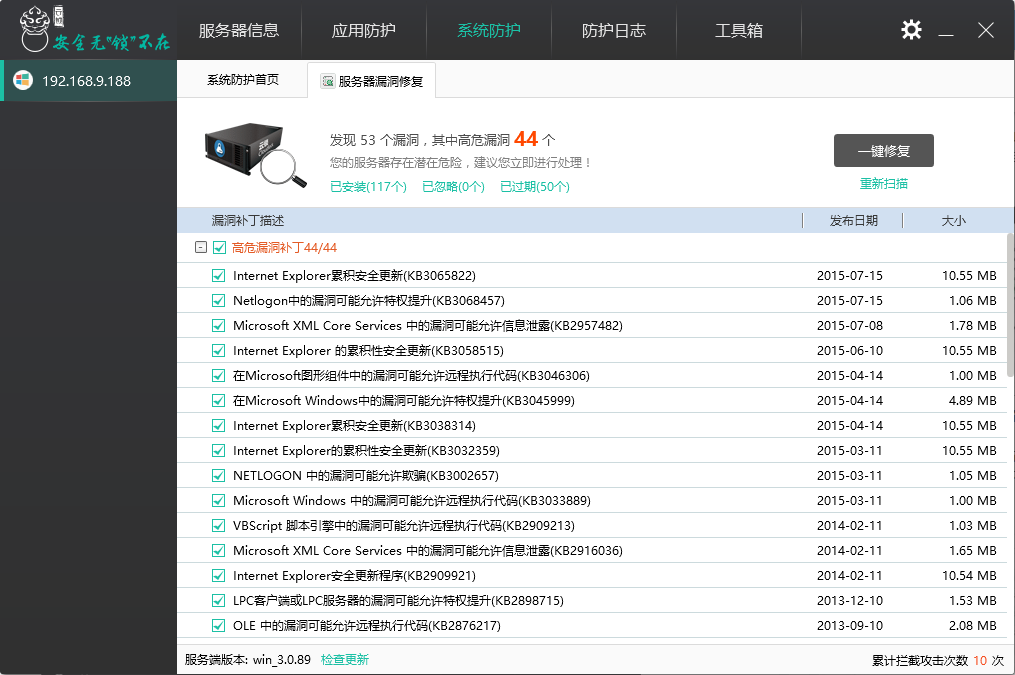Viewport: 1015px width, 675px height.
Task: Click the server magnifier scan image
Action: 255,153
